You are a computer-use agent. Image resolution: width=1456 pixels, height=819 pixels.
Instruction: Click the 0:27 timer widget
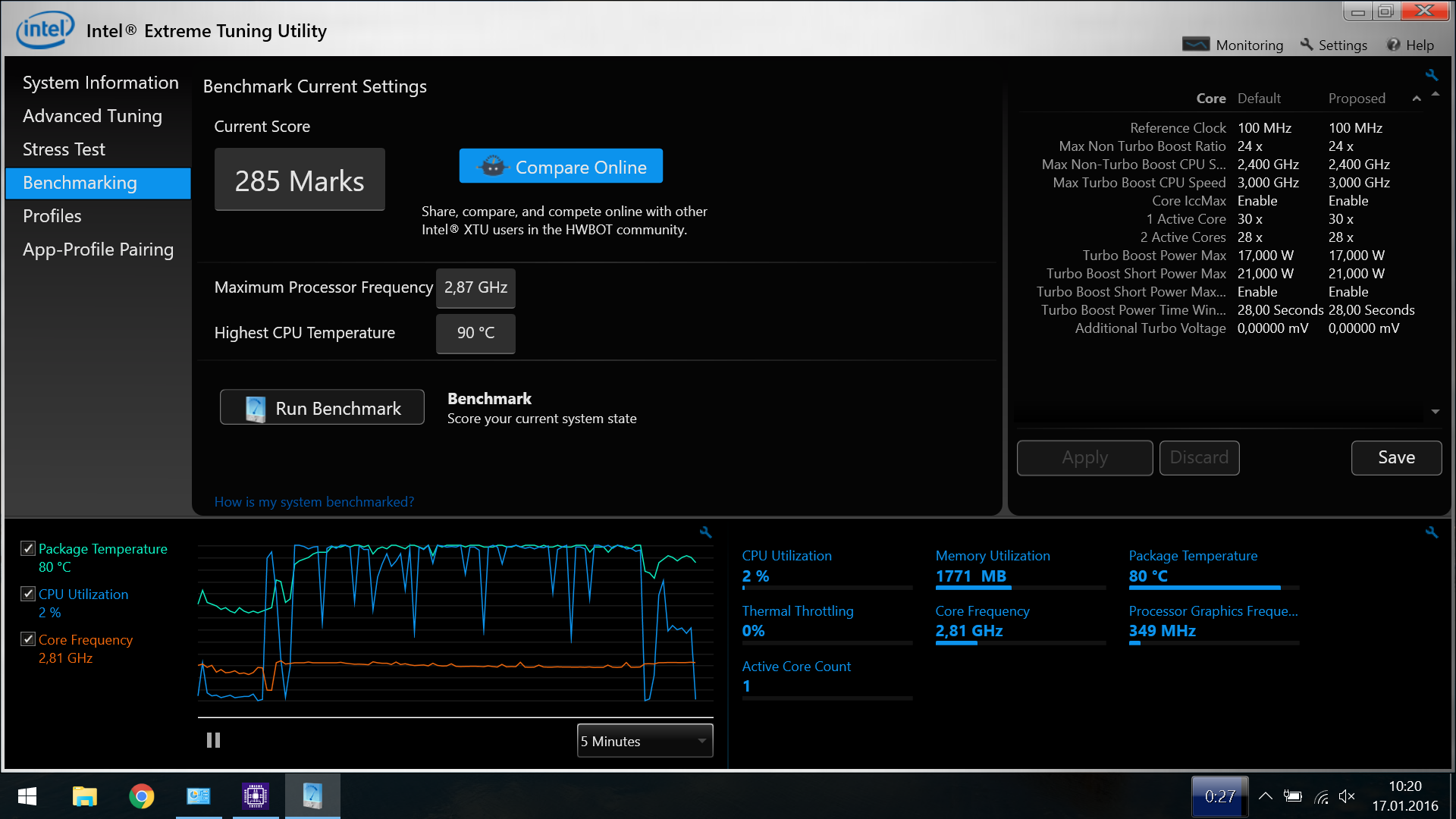1219,796
